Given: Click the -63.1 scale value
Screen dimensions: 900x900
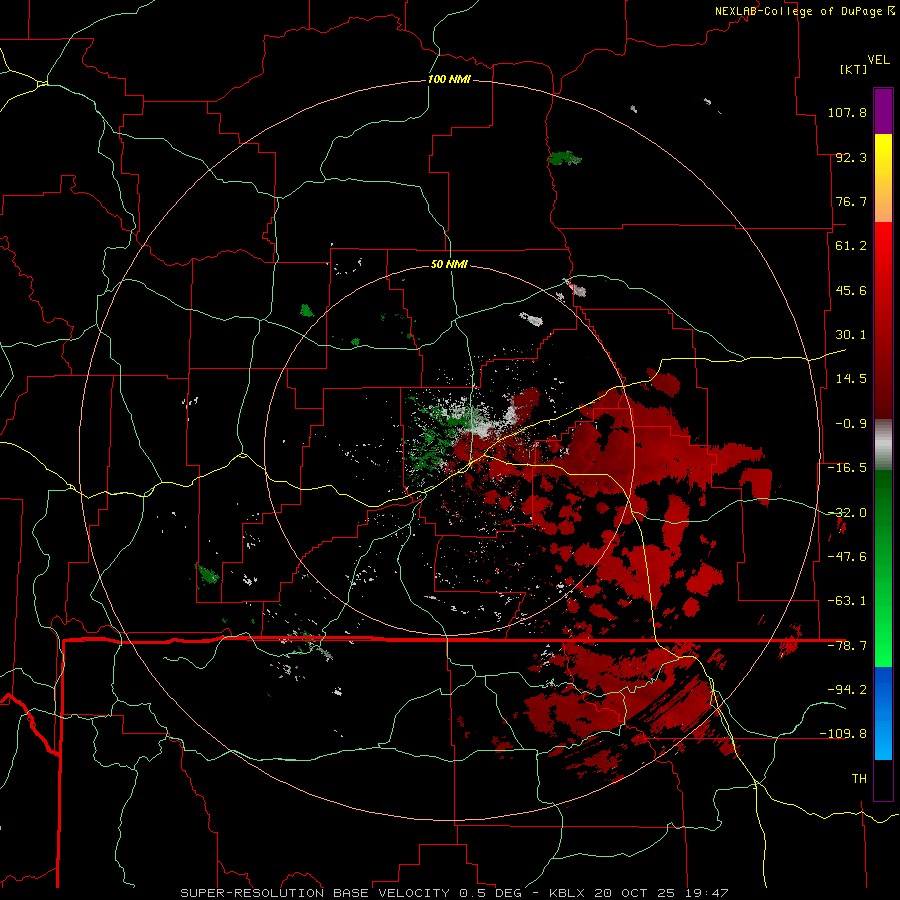Looking at the screenshot, I should tap(847, 601).
